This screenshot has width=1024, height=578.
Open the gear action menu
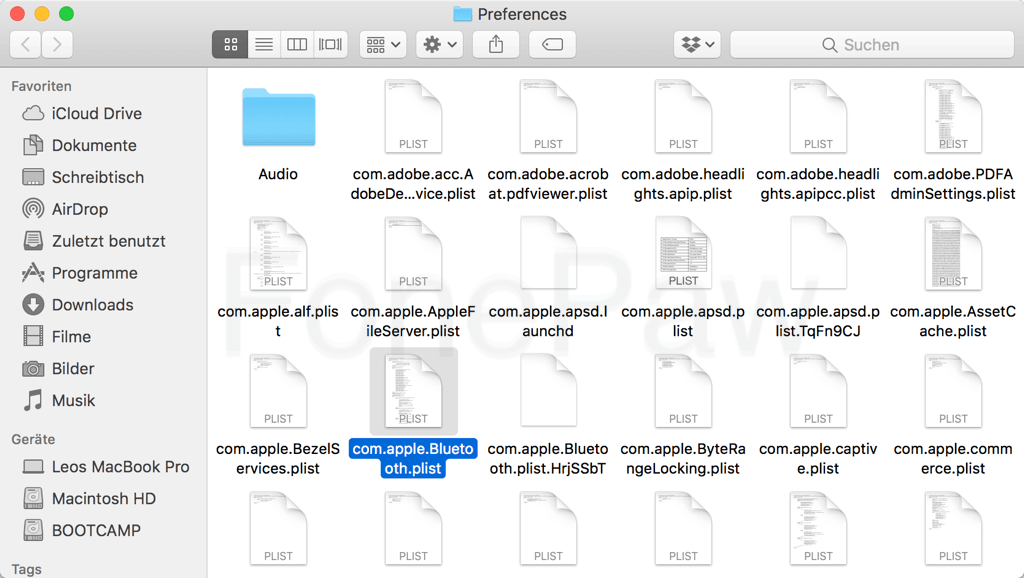(x=440, y=44)
